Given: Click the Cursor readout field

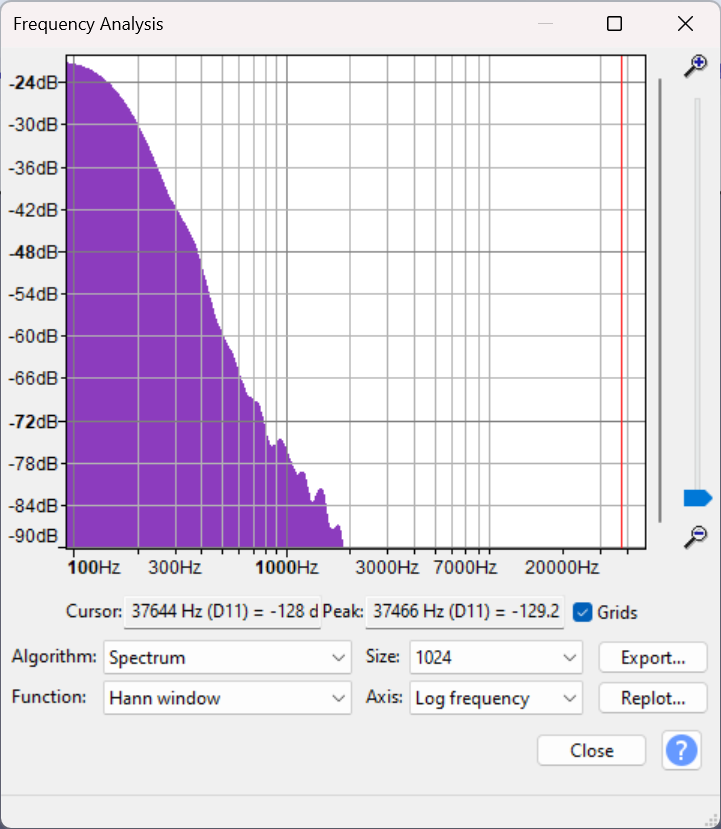Looking at the screenshot, I should click(x=223, y=612).
